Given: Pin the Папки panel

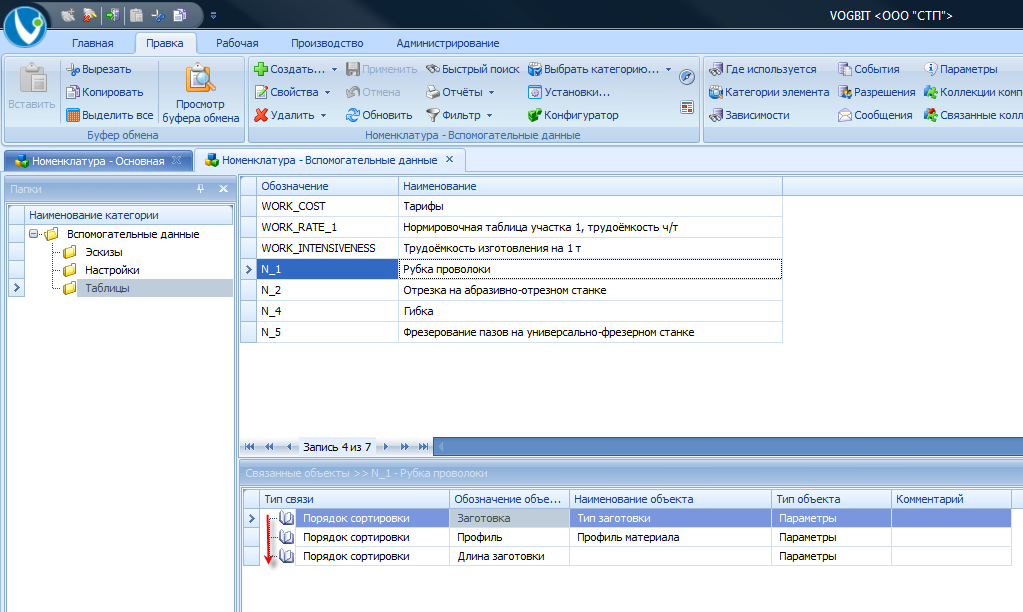Looking at the screenshot, I should pos(200,189).
